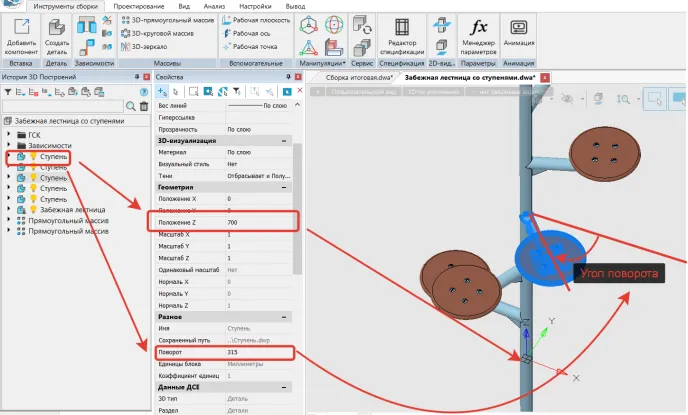Select the 3D-прямоугольный массив tool
Viewport: 688px width, 415px height.
(x=168, y=20)
